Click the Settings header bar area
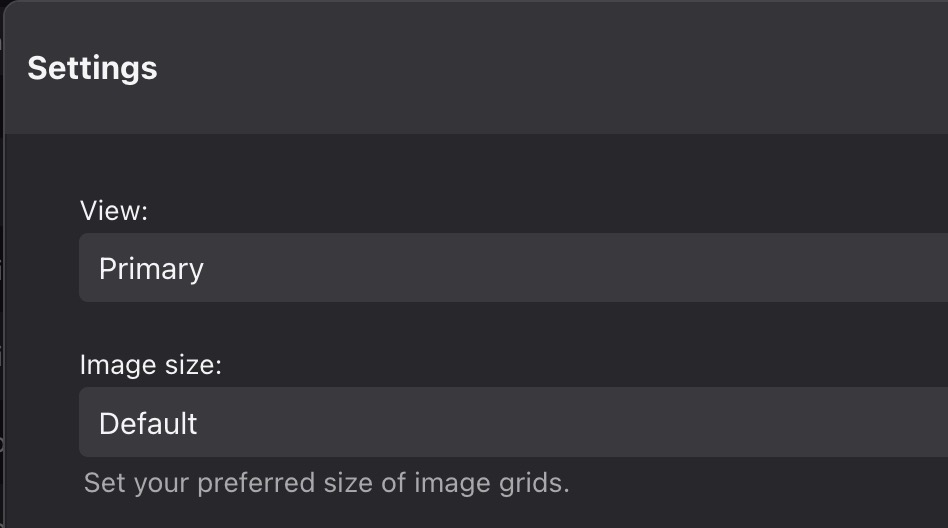This screenshot has width=948, height=528. (476, 68)
